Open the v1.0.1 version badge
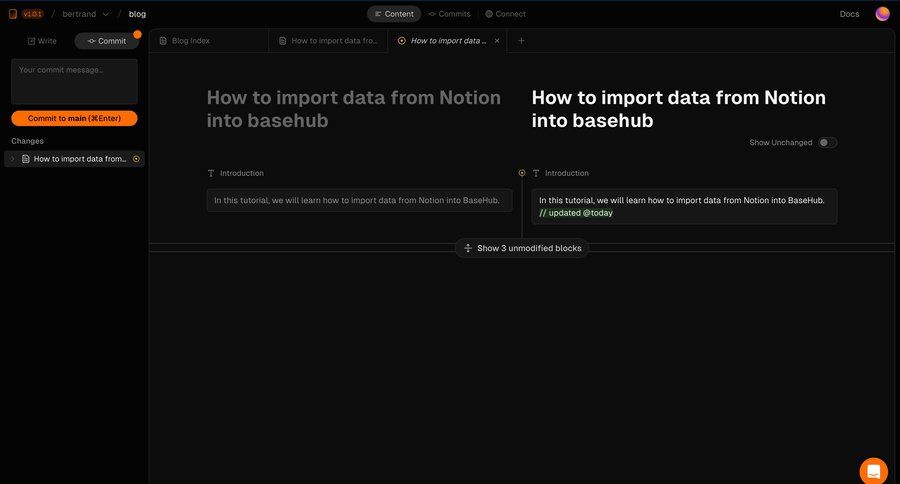Viewport: 900px width, 484px height. [33, 14]
